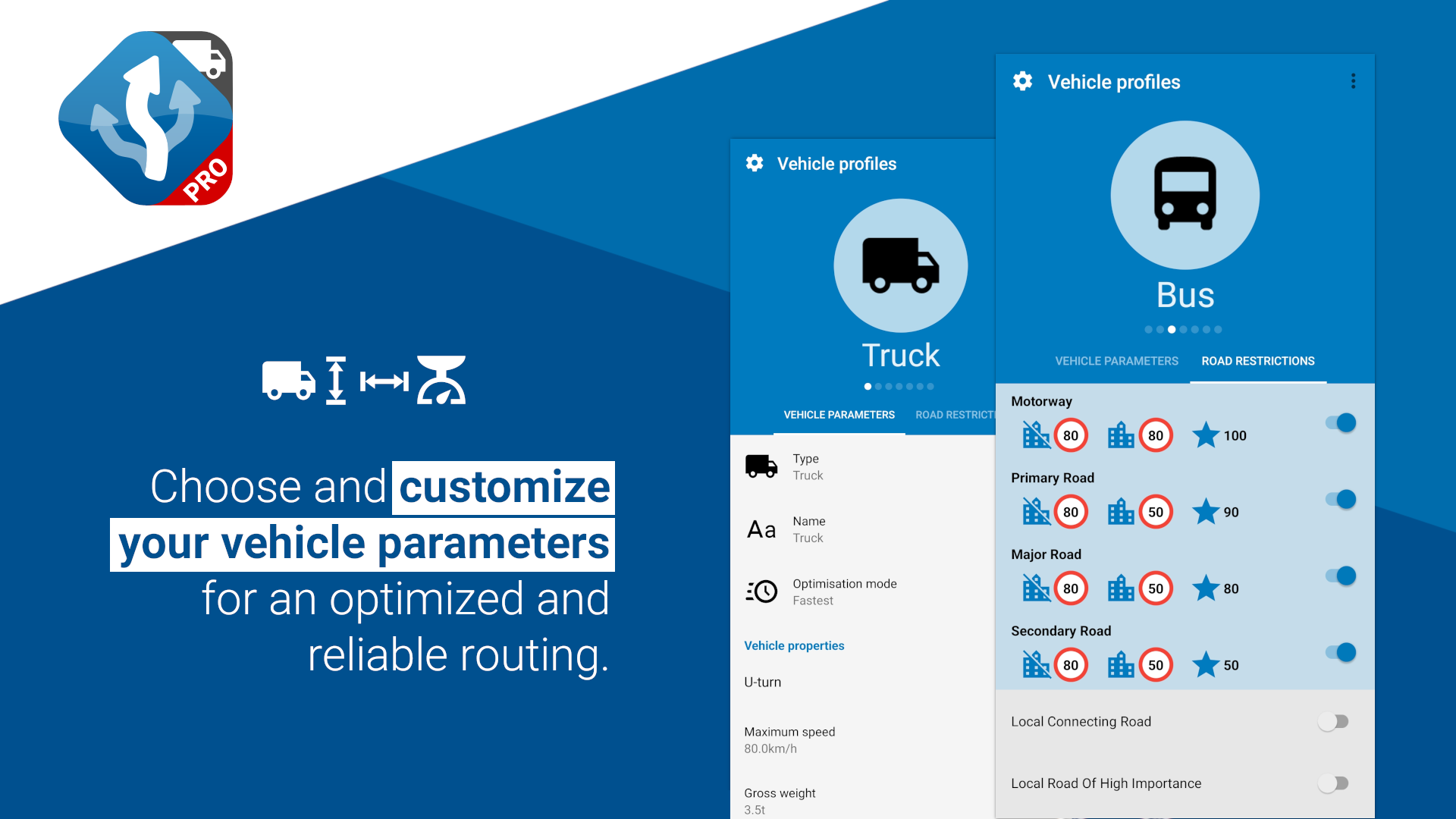The height and width of the screenshot is (819, 1456).
Task: Open the U-turn setting
Action: click(x=763, y=682)
